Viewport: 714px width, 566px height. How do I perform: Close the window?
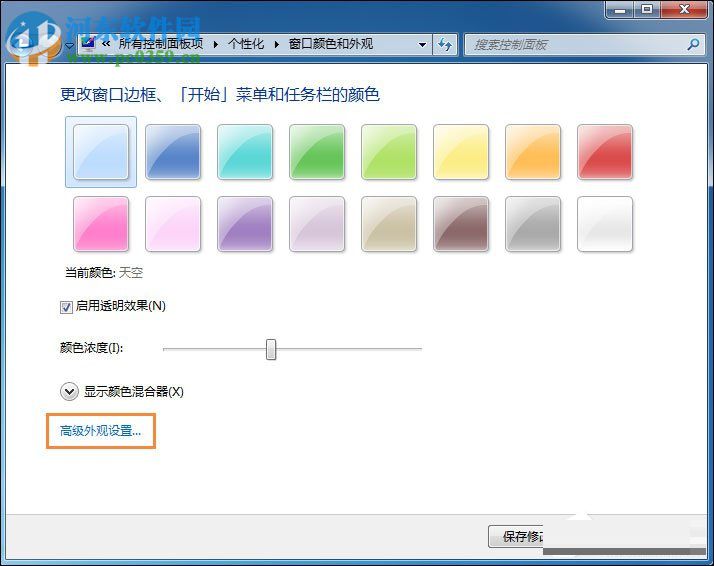pos(684,10)
